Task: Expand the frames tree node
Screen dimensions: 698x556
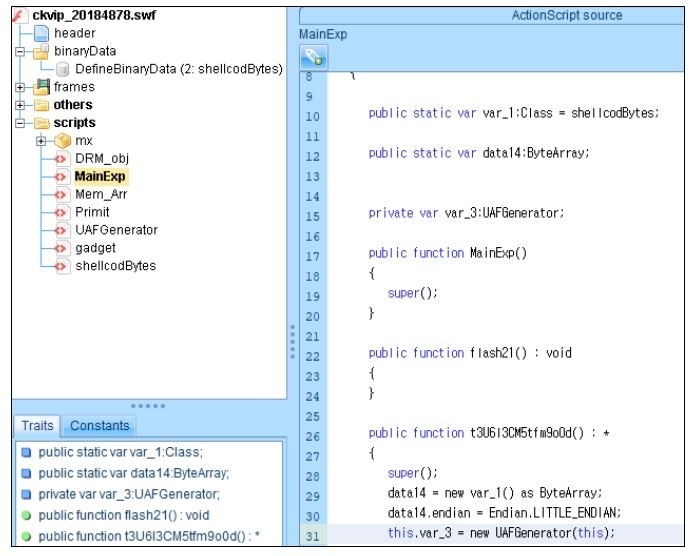Action: pyautogui.click(x=20, y=87)
